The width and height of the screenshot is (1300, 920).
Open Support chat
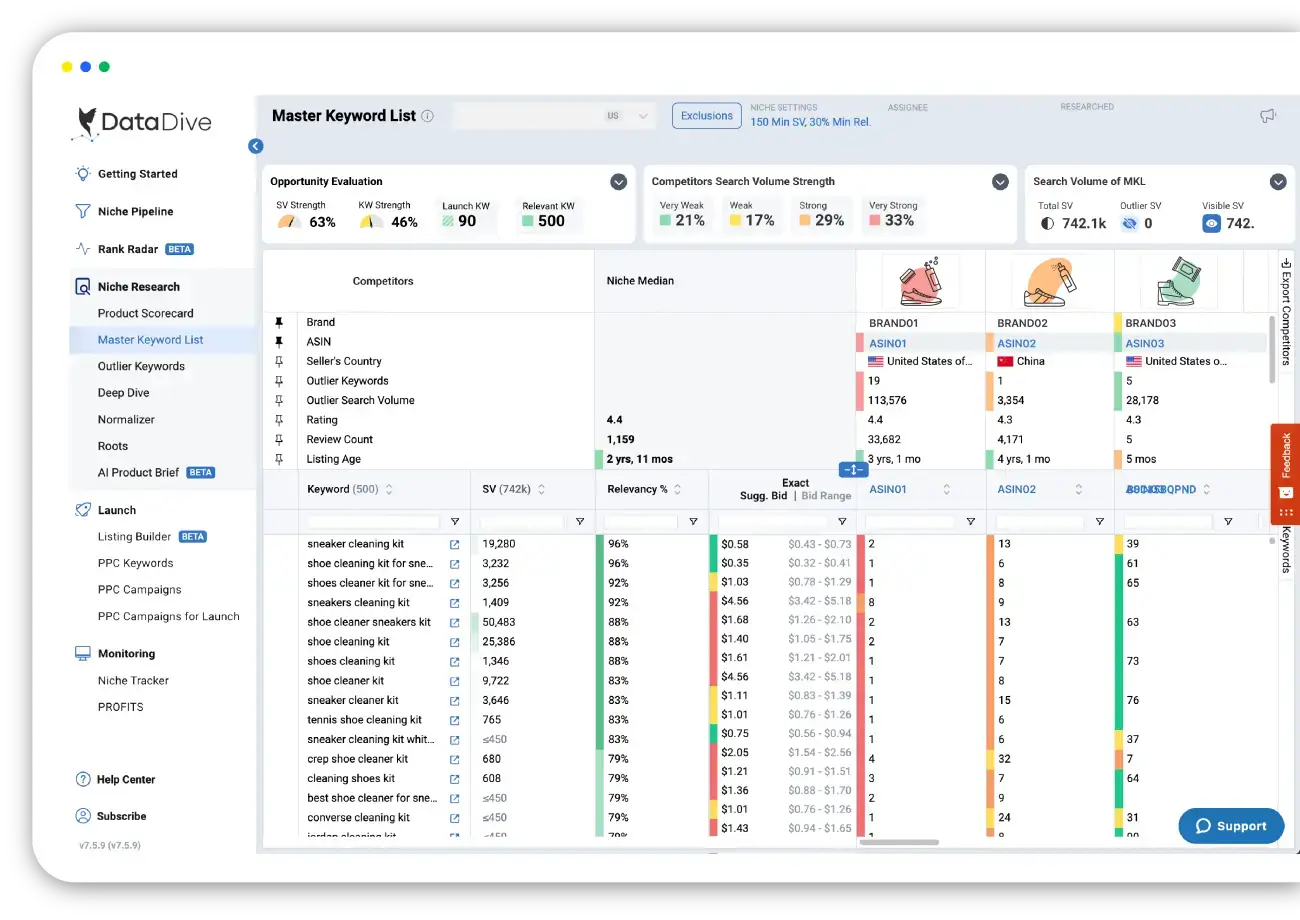pyautogui.click(x=1231, y=826)
